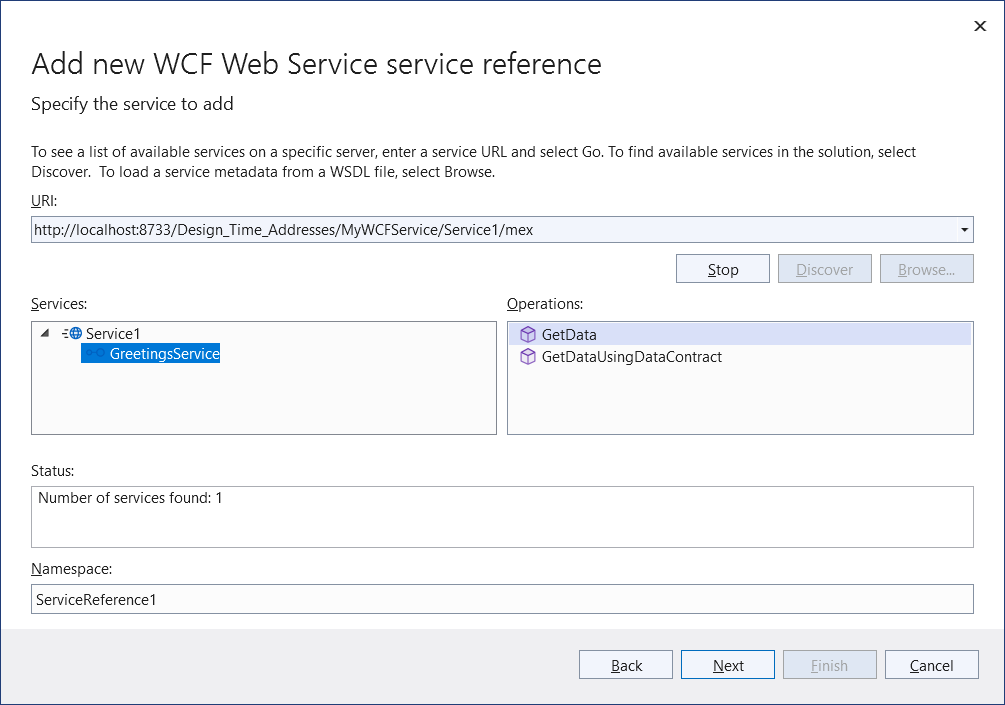
Task: Cancel the service reference wizard
Action: 931,664
